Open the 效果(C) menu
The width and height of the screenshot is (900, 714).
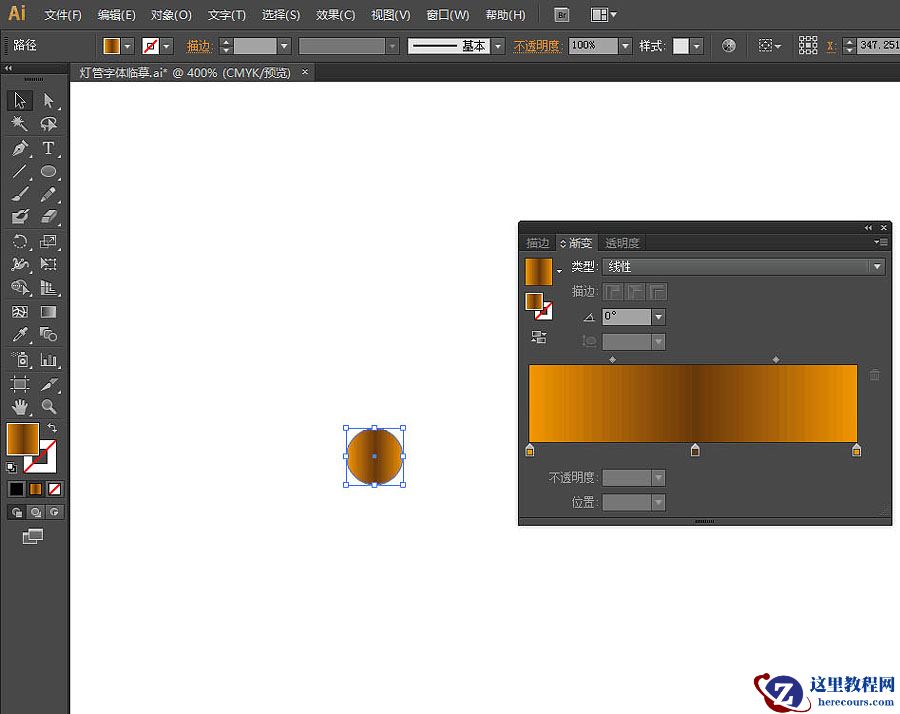[335, 15]
